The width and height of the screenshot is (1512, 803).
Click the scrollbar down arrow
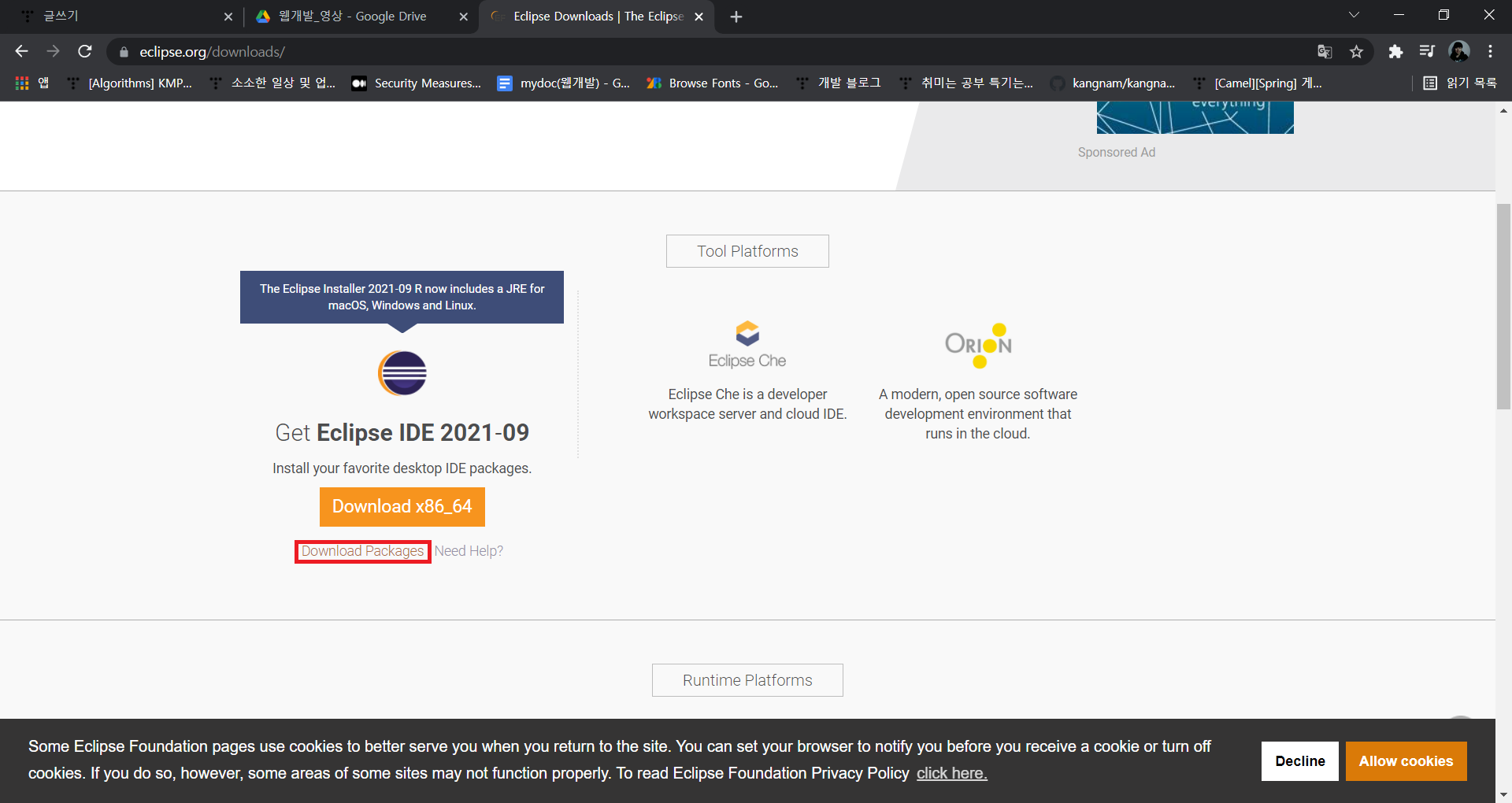click(1503, 794)
